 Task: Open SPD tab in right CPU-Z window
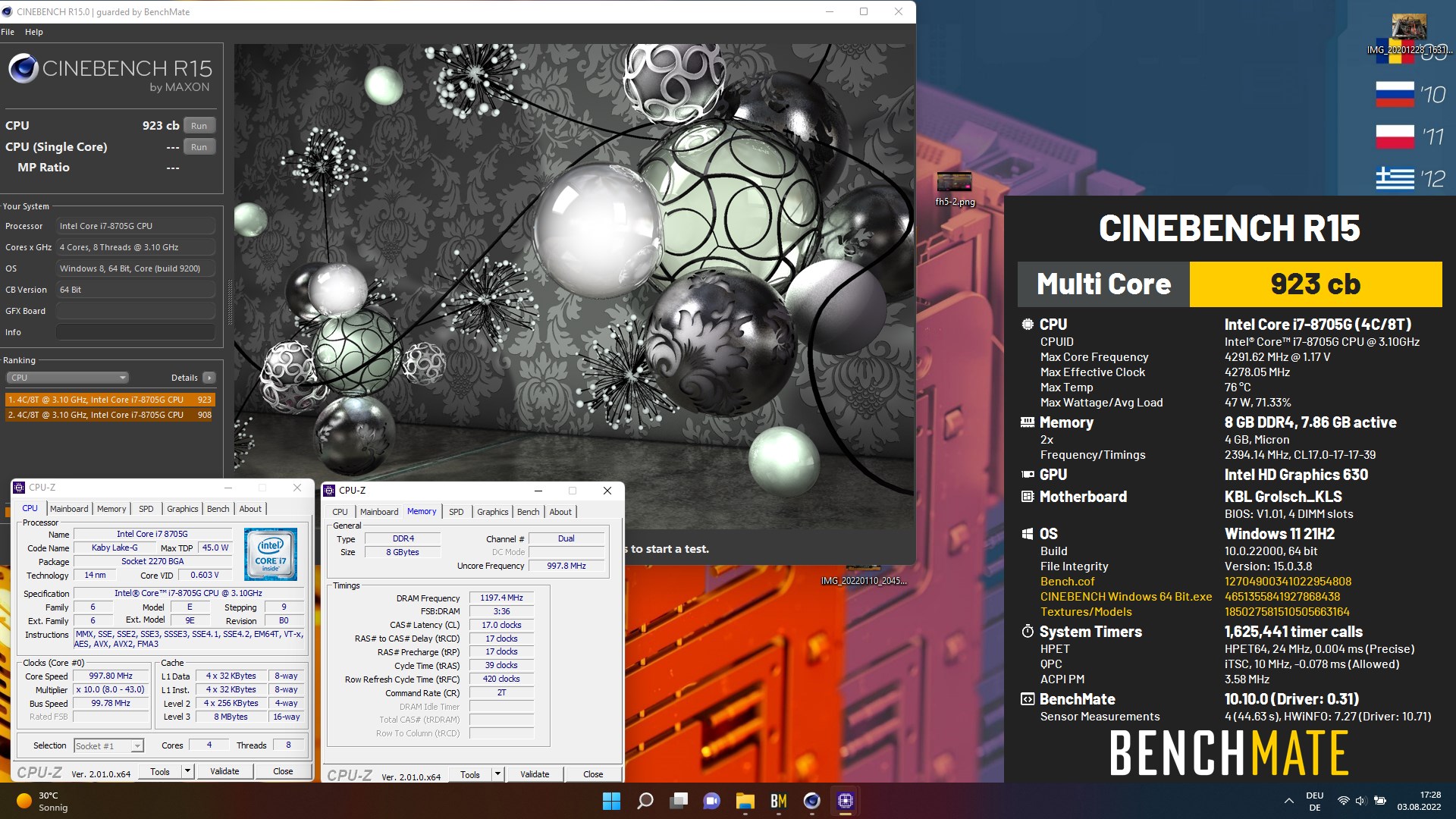(457, 512)
